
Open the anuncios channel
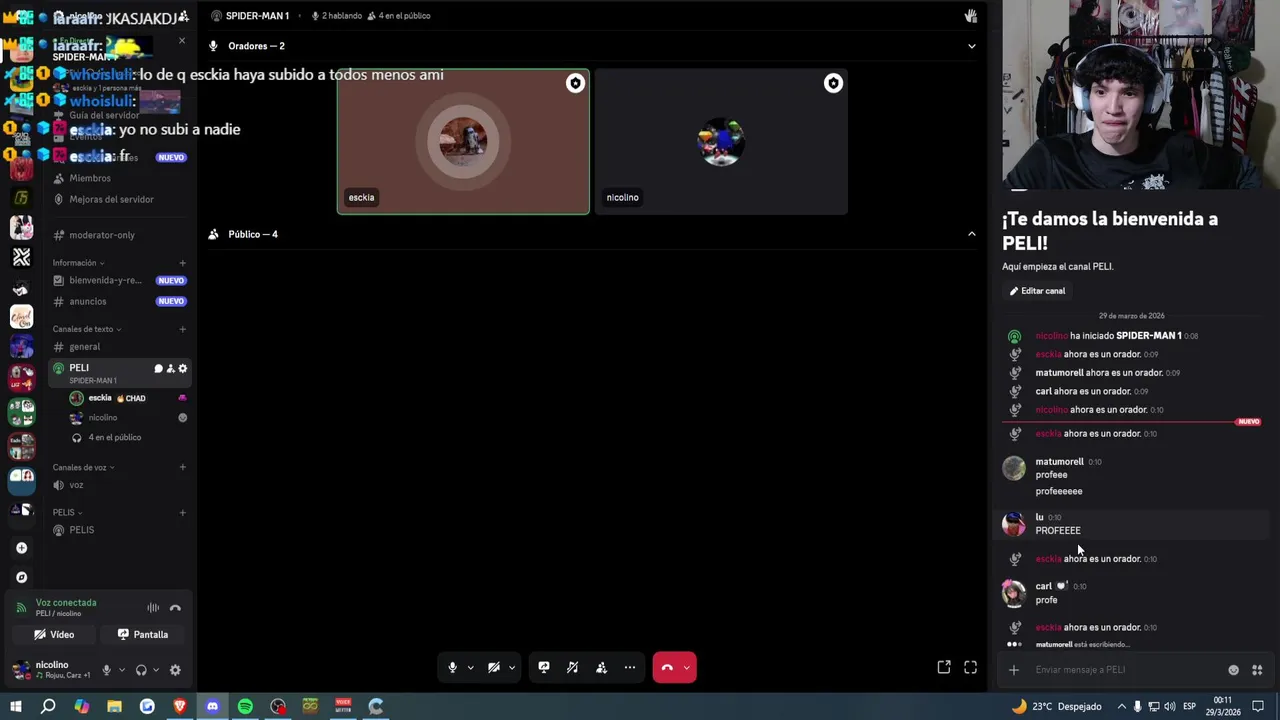pyautogui.click(x=118, y=301)
